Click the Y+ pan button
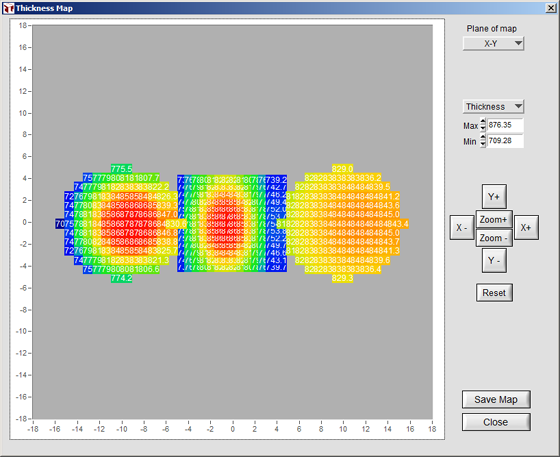560x457 pixels. click(494, 196)
